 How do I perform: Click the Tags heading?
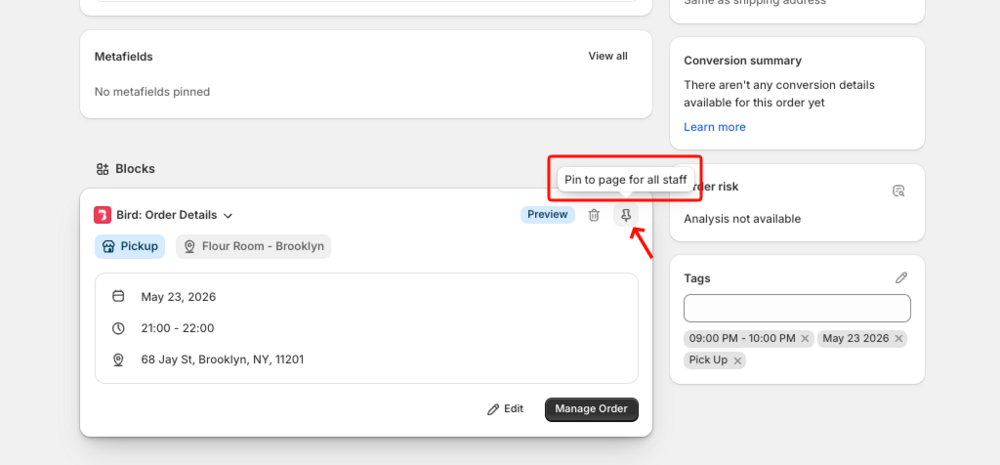697,278
